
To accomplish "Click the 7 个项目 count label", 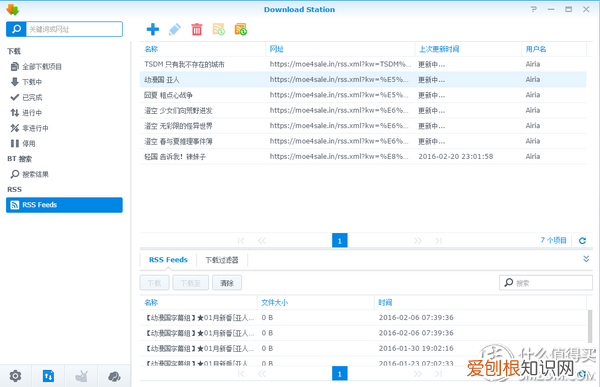I will [553, 240].
